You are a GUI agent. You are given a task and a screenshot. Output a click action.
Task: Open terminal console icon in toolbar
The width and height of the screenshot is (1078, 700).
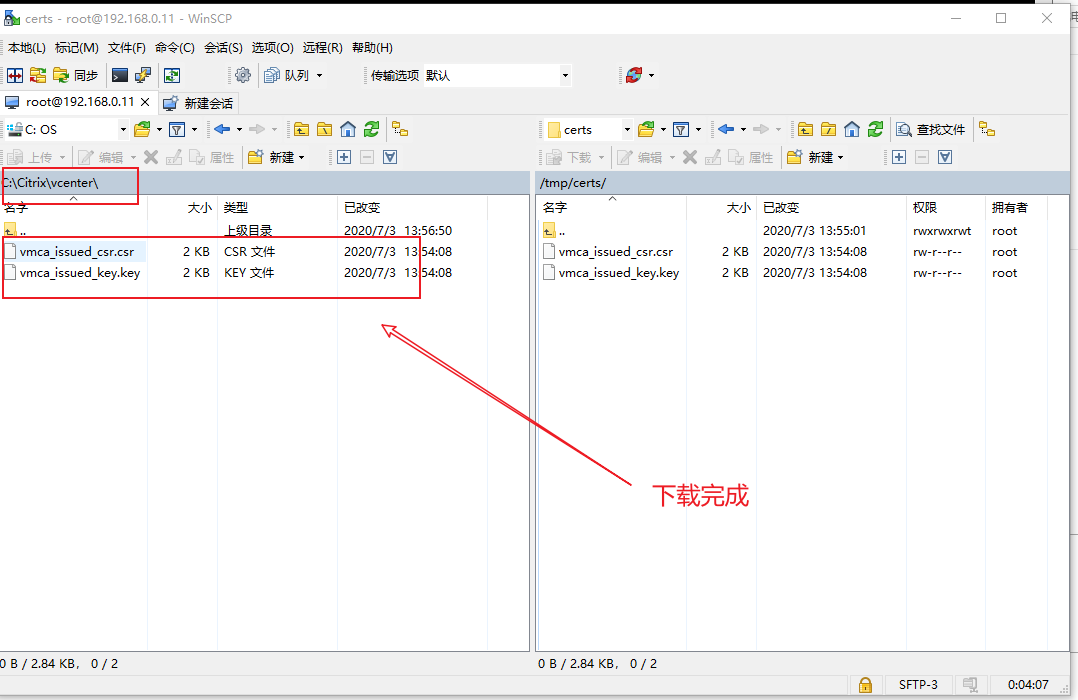(x=120, y=75)
